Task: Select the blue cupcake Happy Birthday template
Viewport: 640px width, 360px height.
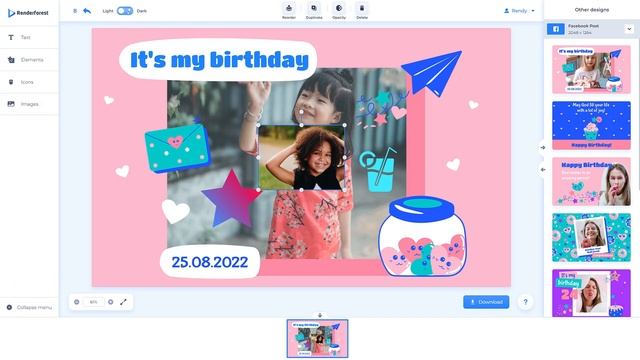Action: 591,125
